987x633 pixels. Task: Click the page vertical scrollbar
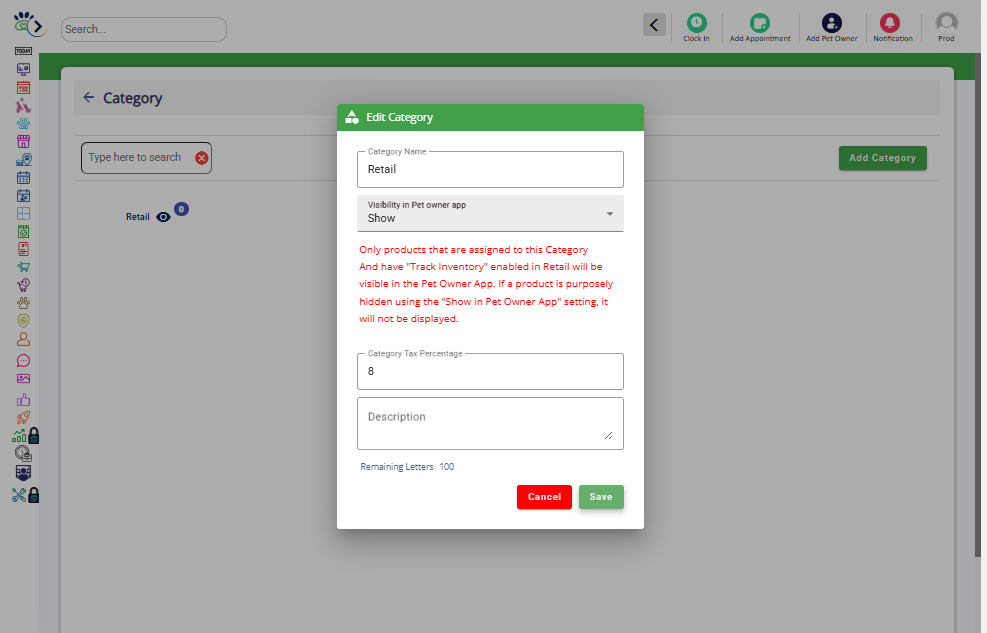[978, 305]
